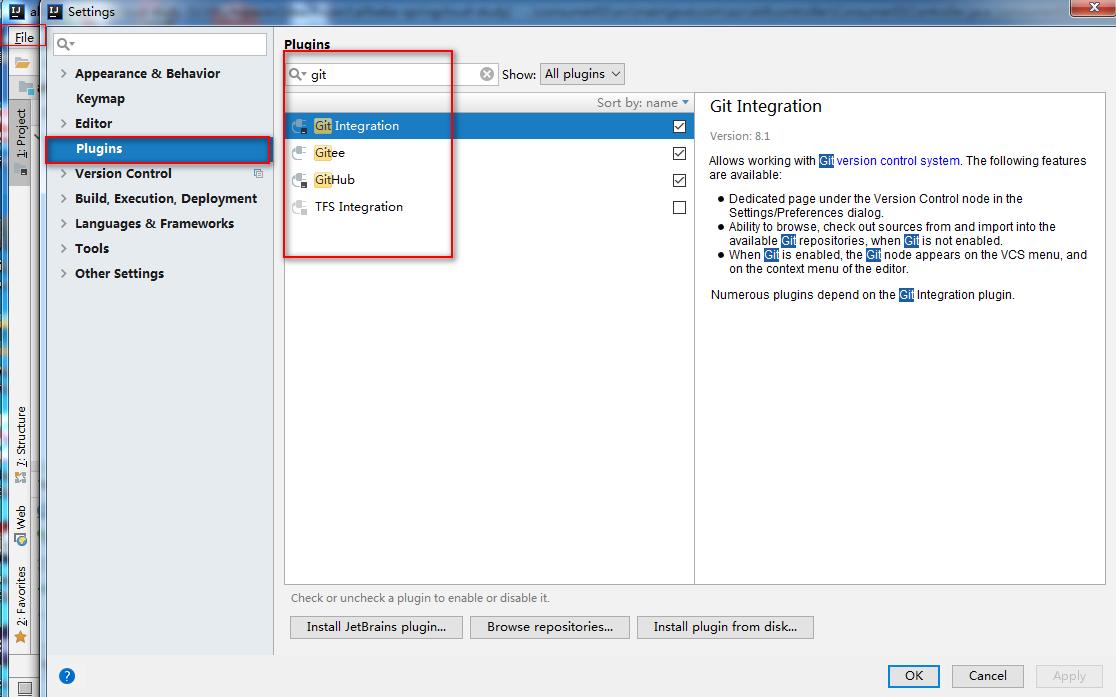Open the Show All plugins dropdown

(x=582, y=74)
